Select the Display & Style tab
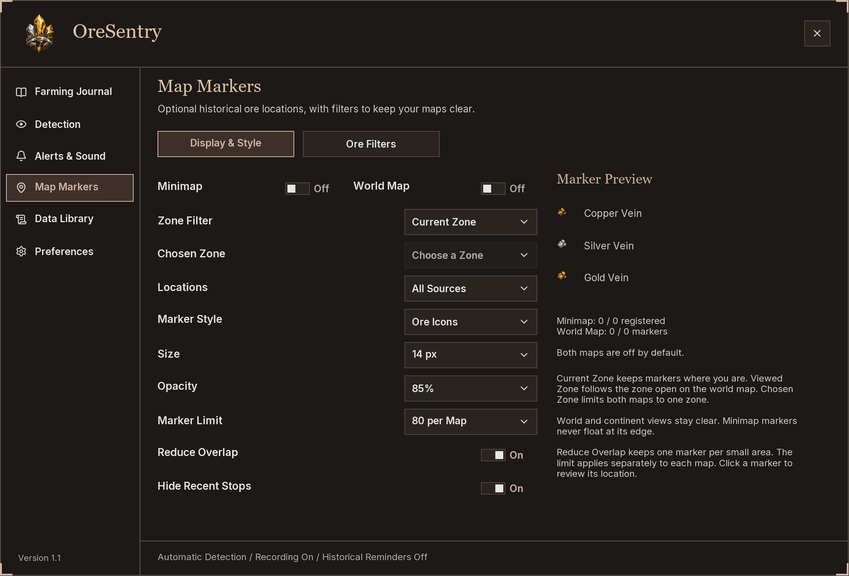 pyautogui.click(x=226, y=144)
